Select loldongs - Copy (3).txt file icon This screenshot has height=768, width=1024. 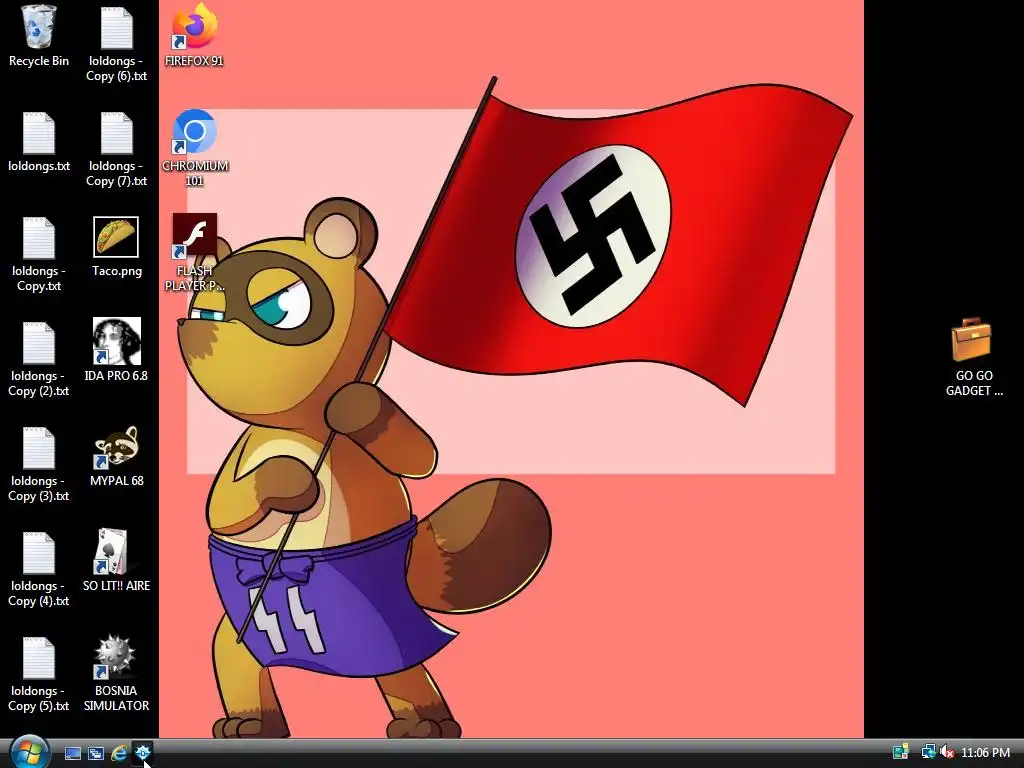(39, 448)
